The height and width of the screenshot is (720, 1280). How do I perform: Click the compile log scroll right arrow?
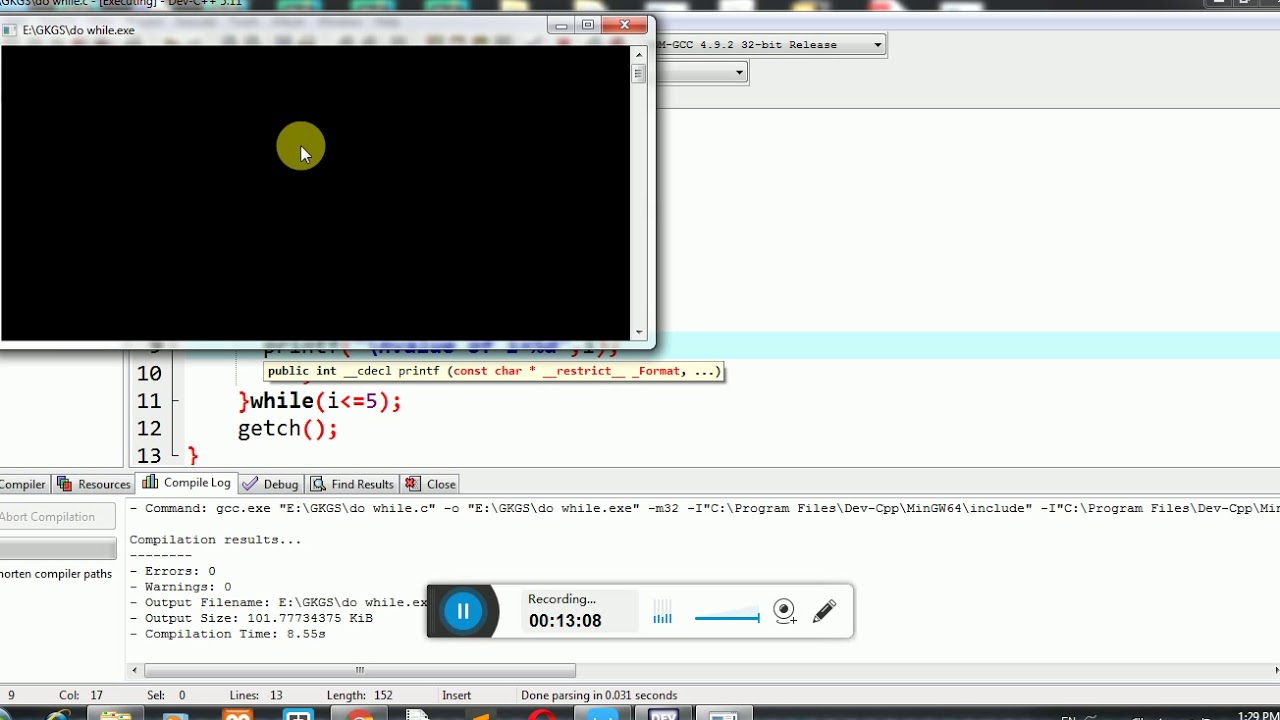point(1275,670)
